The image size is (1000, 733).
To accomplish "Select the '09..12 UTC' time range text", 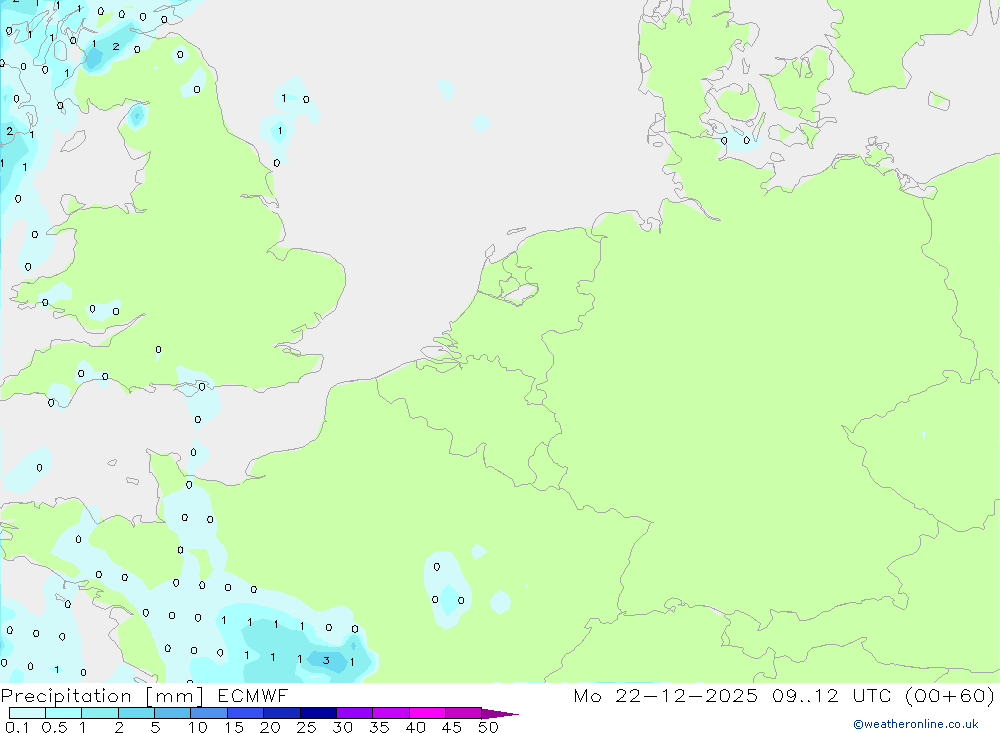I will coord(831,696).
